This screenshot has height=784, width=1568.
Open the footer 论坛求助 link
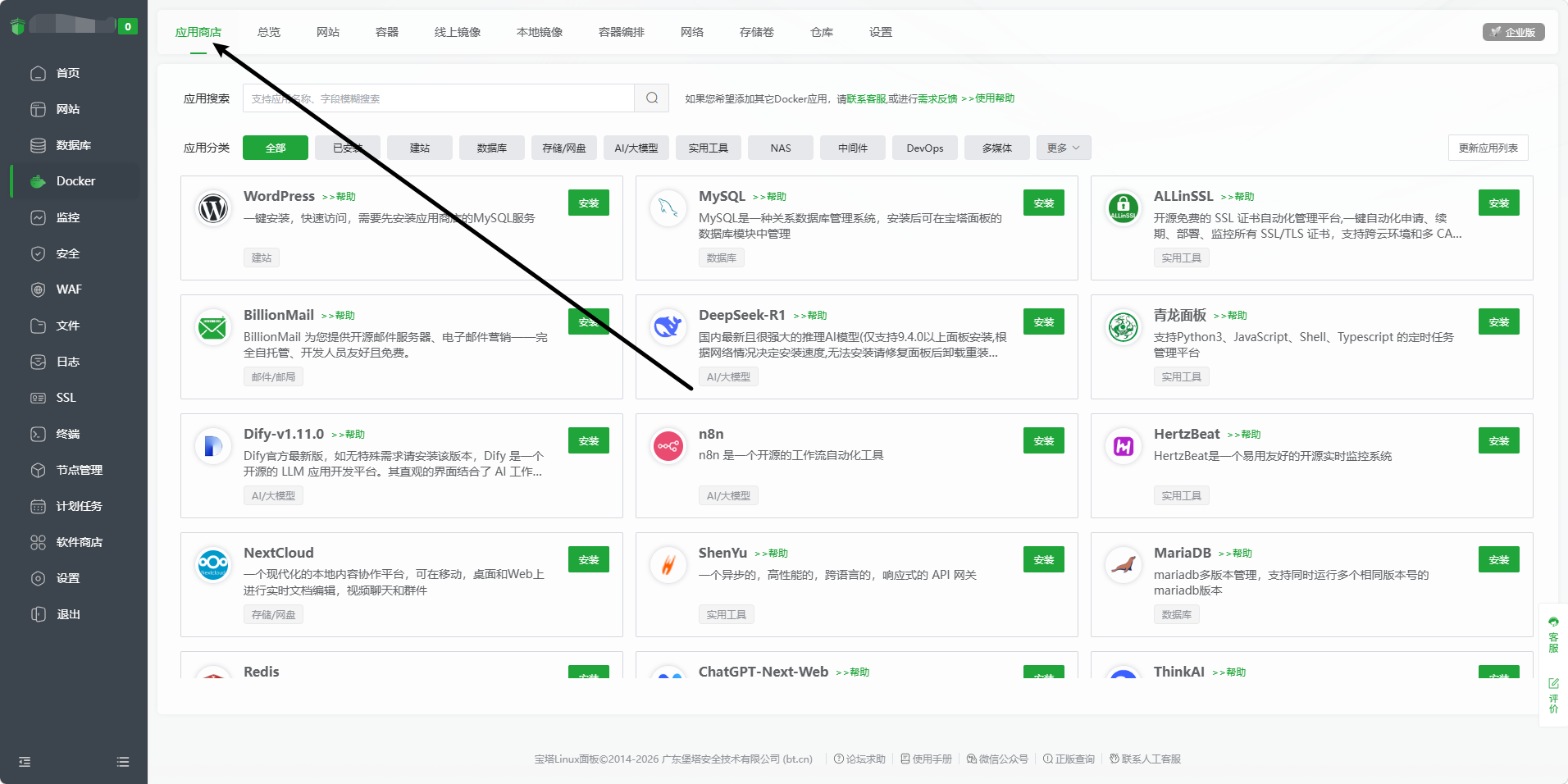click(859, 759)
